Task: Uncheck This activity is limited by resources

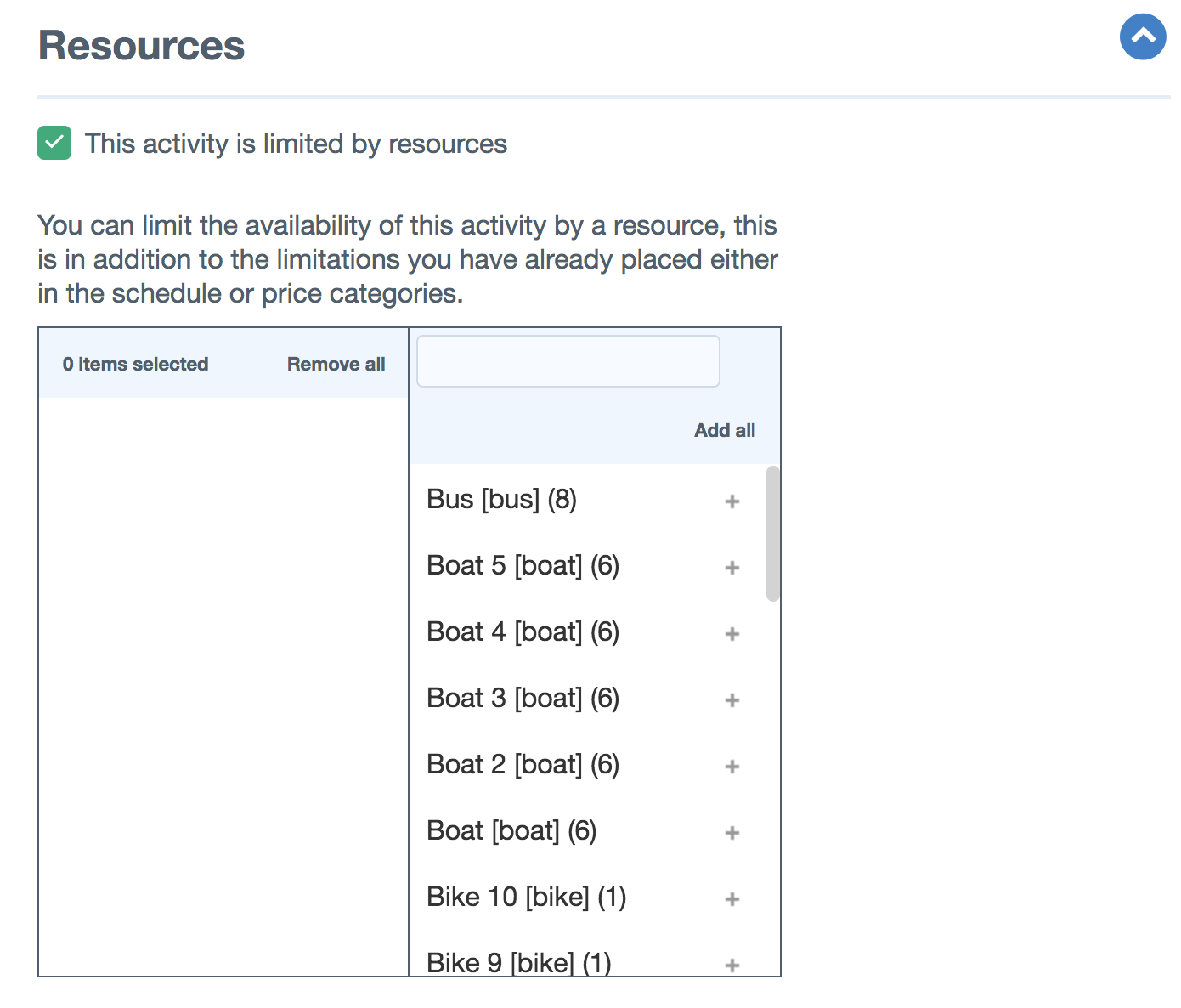Action: [54, 143]
